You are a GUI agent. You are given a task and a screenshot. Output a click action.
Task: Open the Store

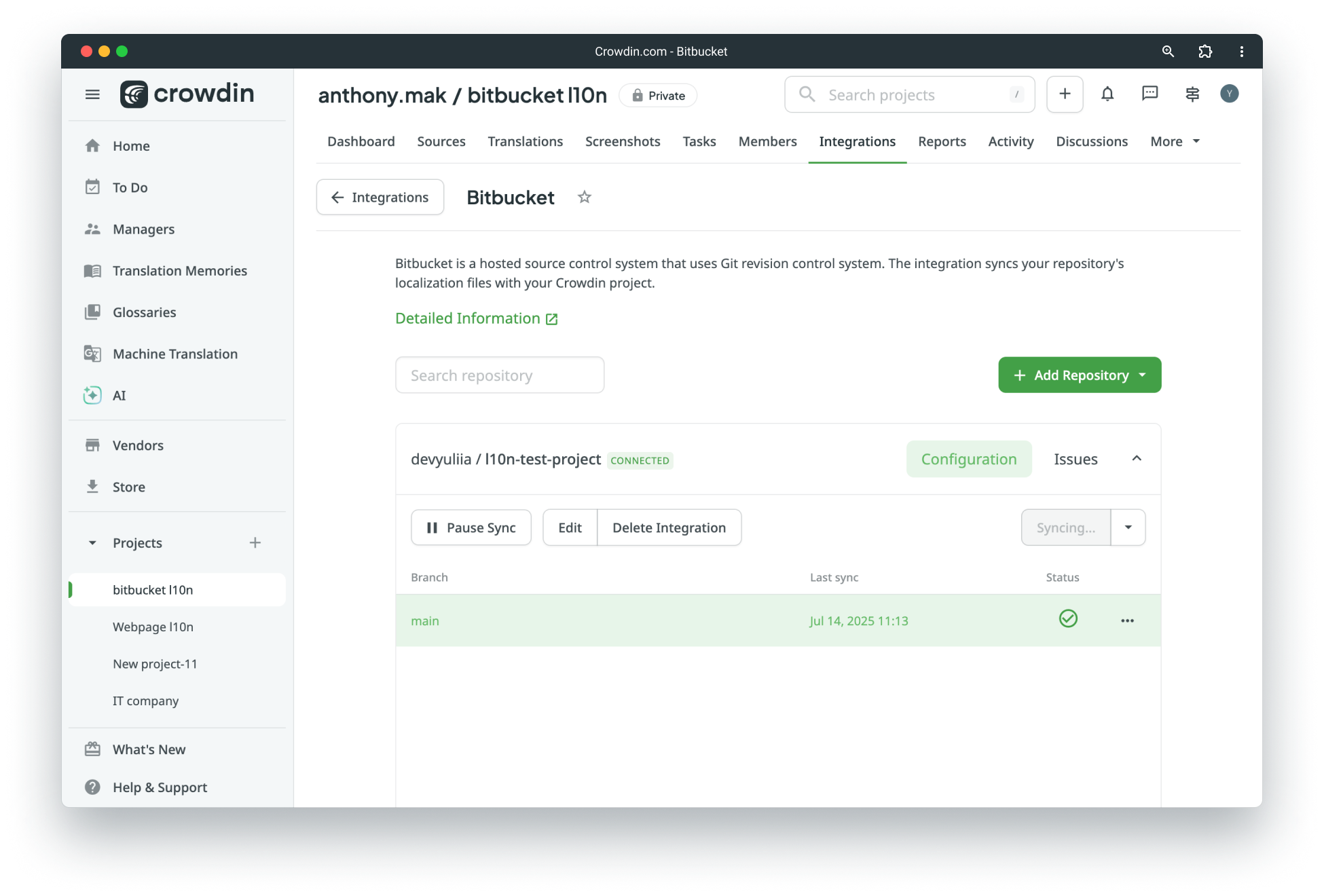128,487
